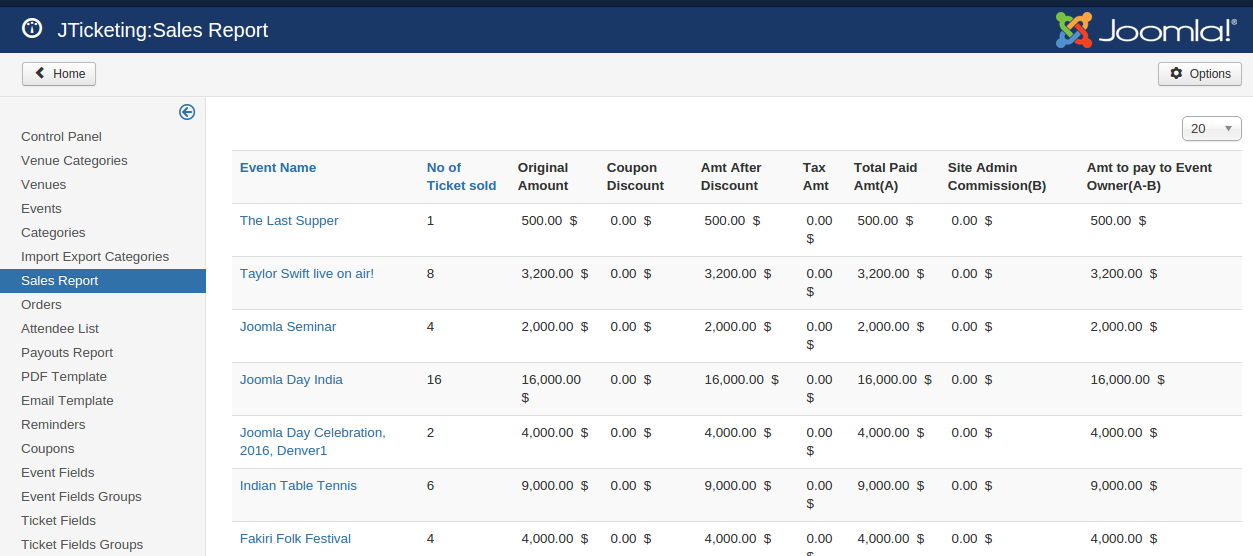Open The Last Supper event link
This screenshot has height=556, width=1253.
point(289,221)
